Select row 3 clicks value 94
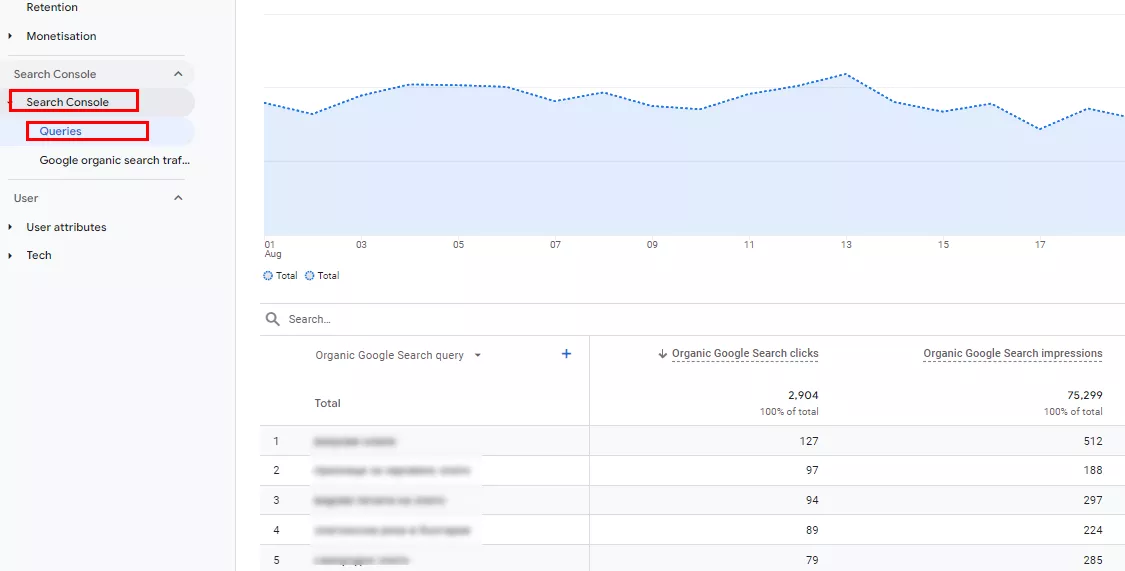Viewport: 1125px width, 571px height. point(811,500)
